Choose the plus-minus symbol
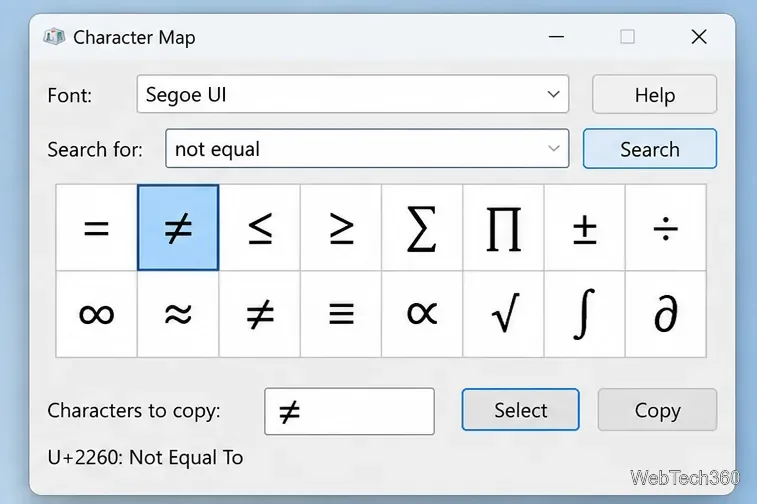The image size is (757, 504). click(585, 227)
